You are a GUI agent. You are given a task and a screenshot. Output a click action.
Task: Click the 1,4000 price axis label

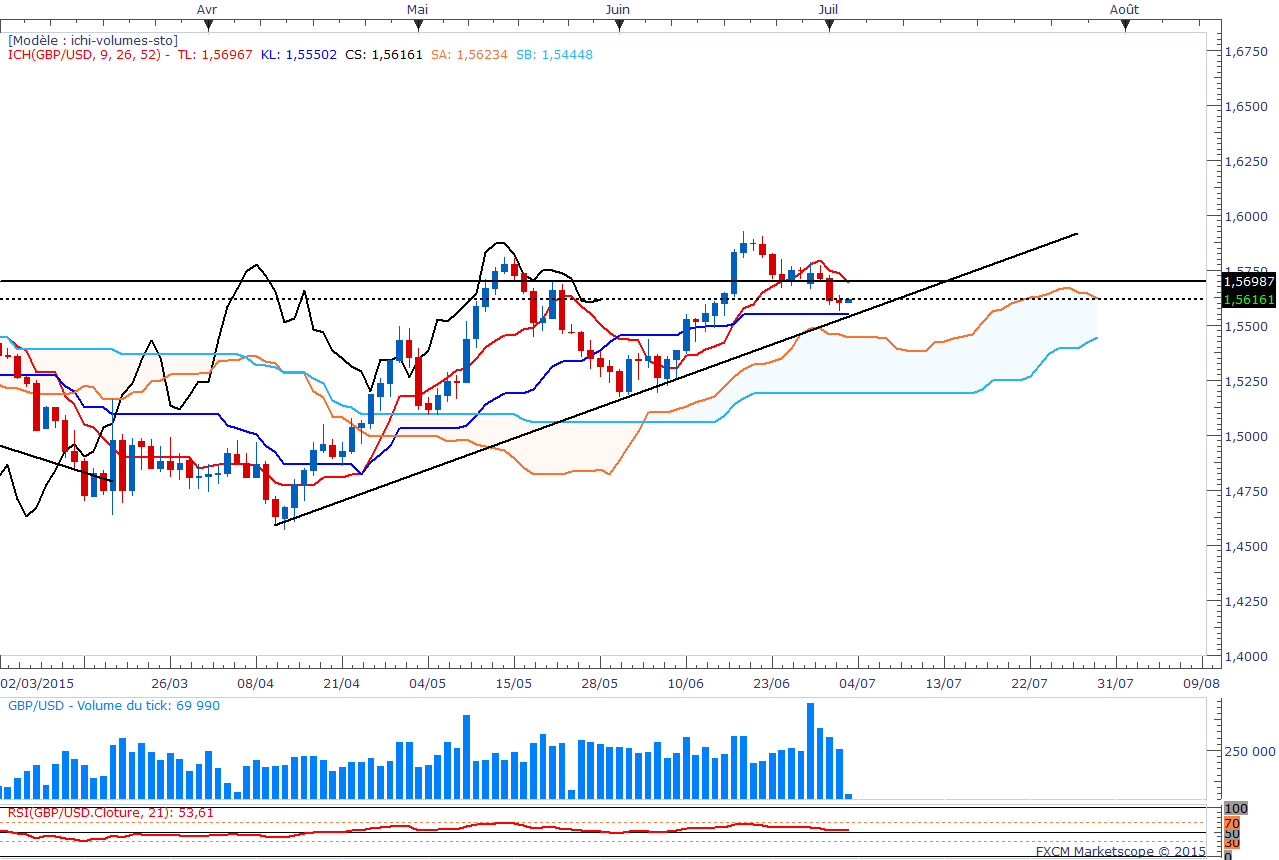click(x=1248, y=656)
